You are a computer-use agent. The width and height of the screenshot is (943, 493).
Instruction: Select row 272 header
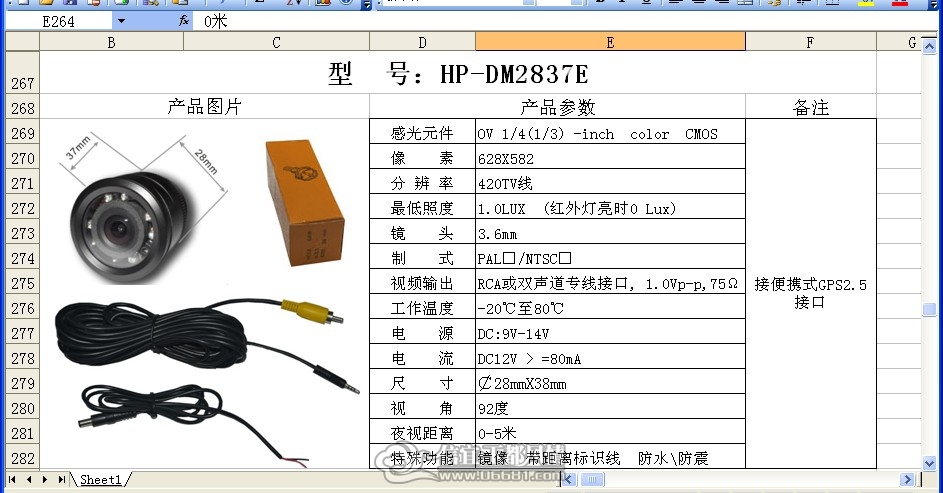(22, 207)
